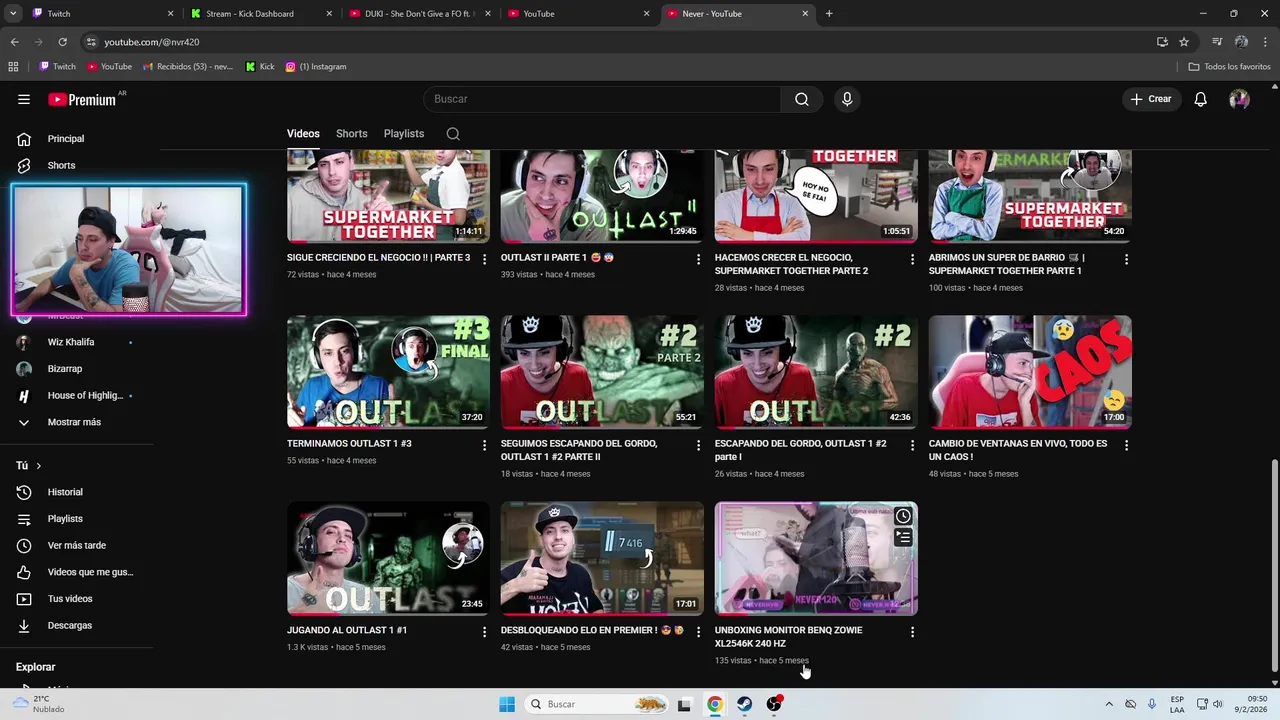The width and height of the screenshot is (1280, 720).
Task: Click the YouTube Premium logo
Action: click(x=83, y=99)
